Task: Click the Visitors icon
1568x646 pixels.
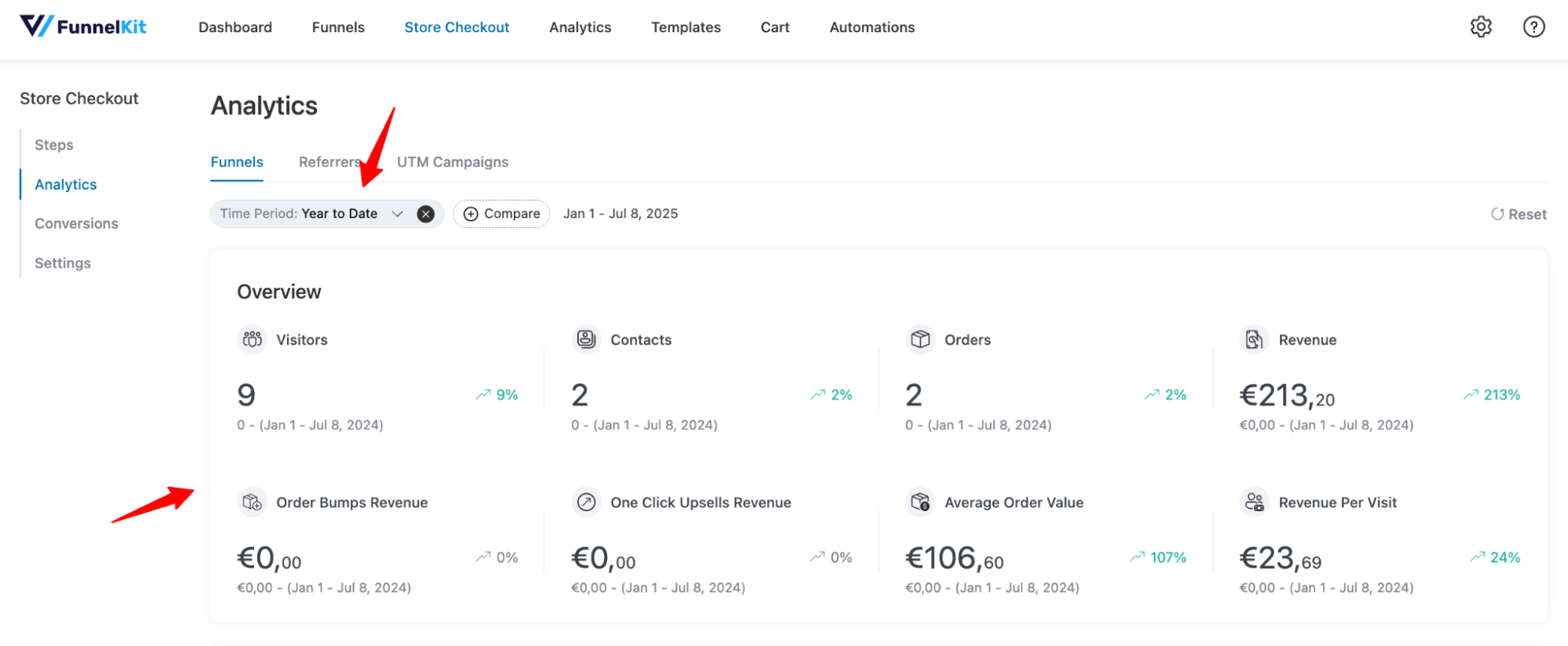Action: pos(252,339)
